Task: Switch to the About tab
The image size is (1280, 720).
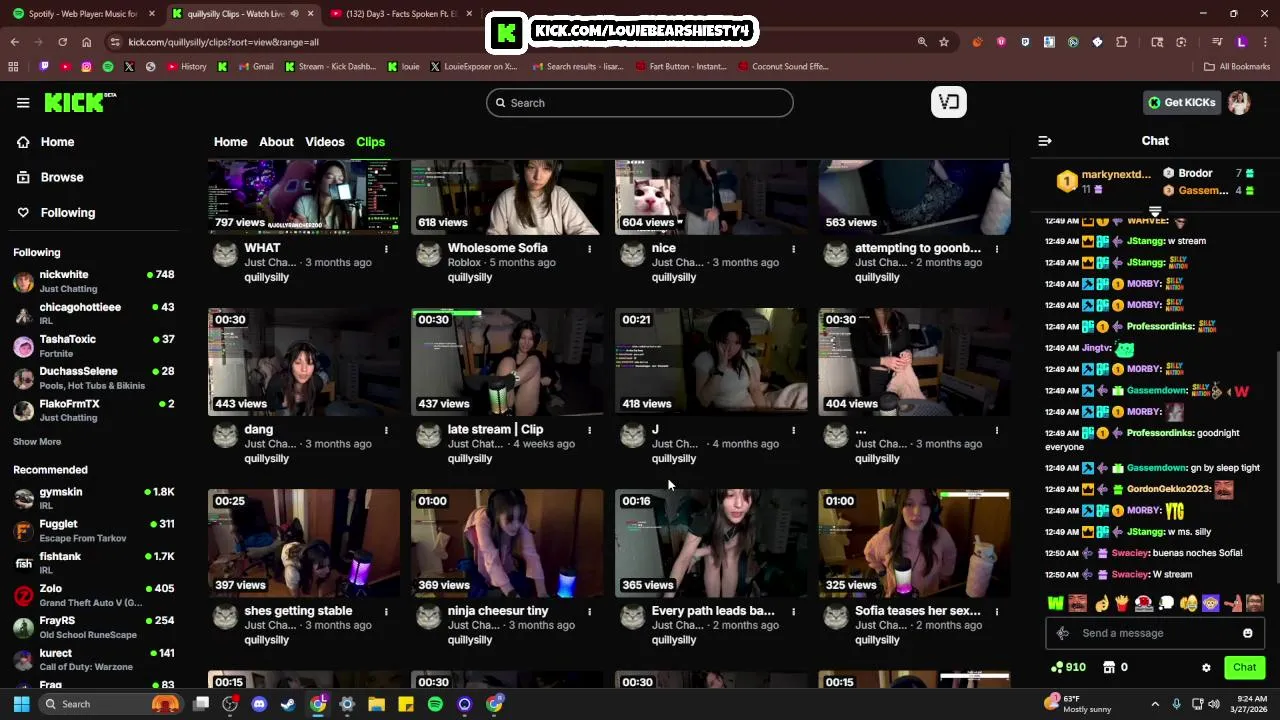Action: click(276, 142)
